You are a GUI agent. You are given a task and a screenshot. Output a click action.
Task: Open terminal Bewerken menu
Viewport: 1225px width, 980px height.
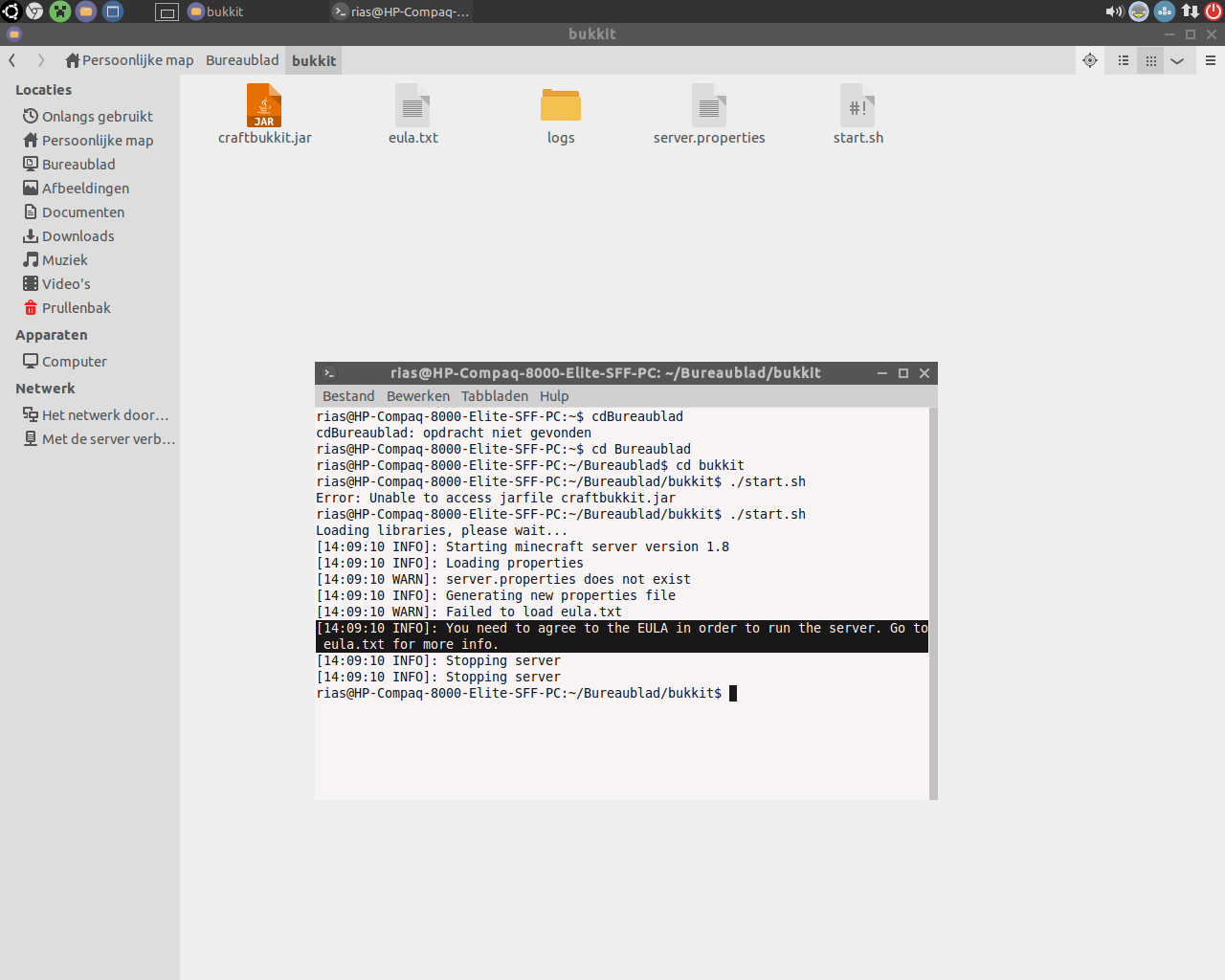click(x=418, y=396)
